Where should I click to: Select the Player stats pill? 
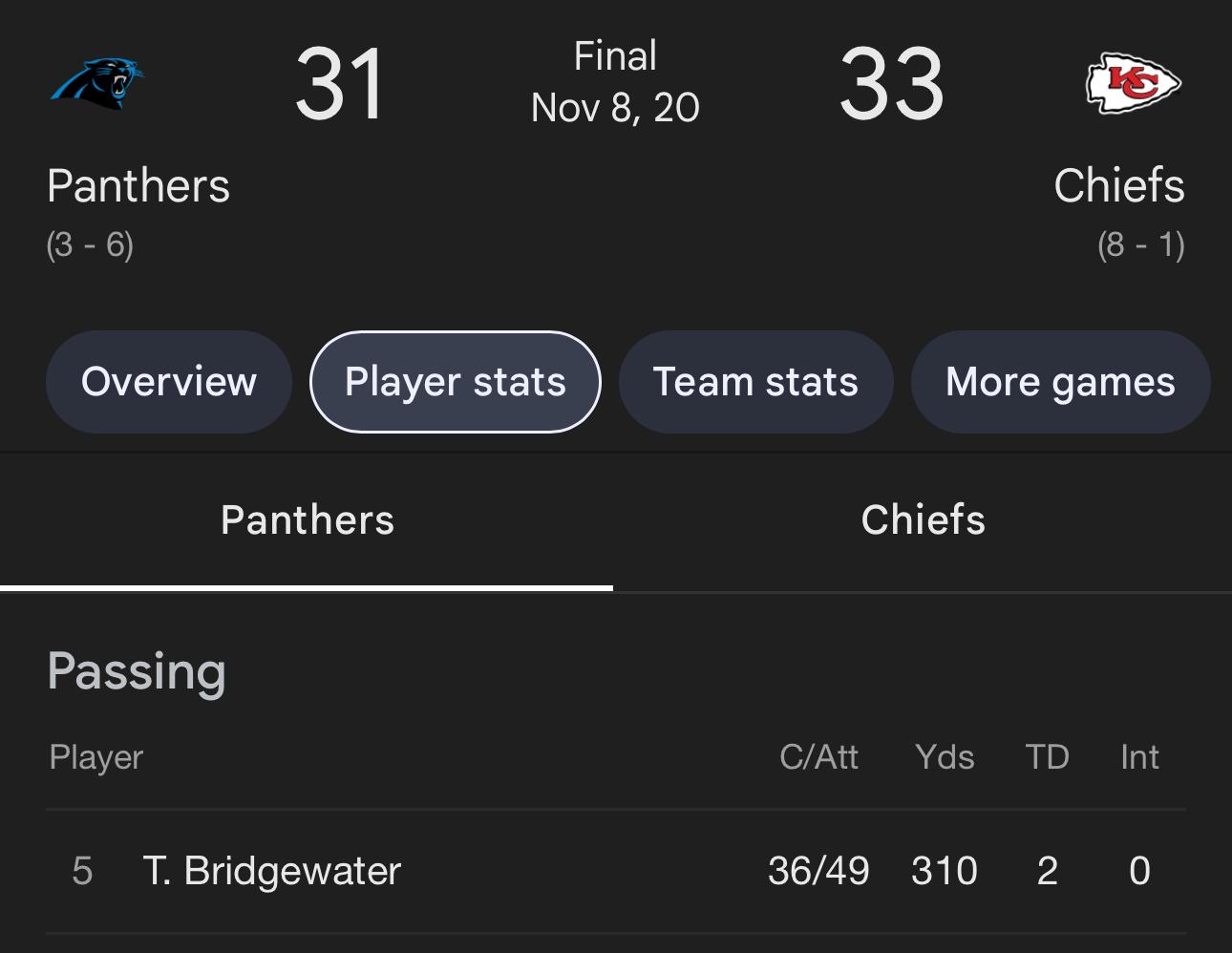tap(456, 382)
